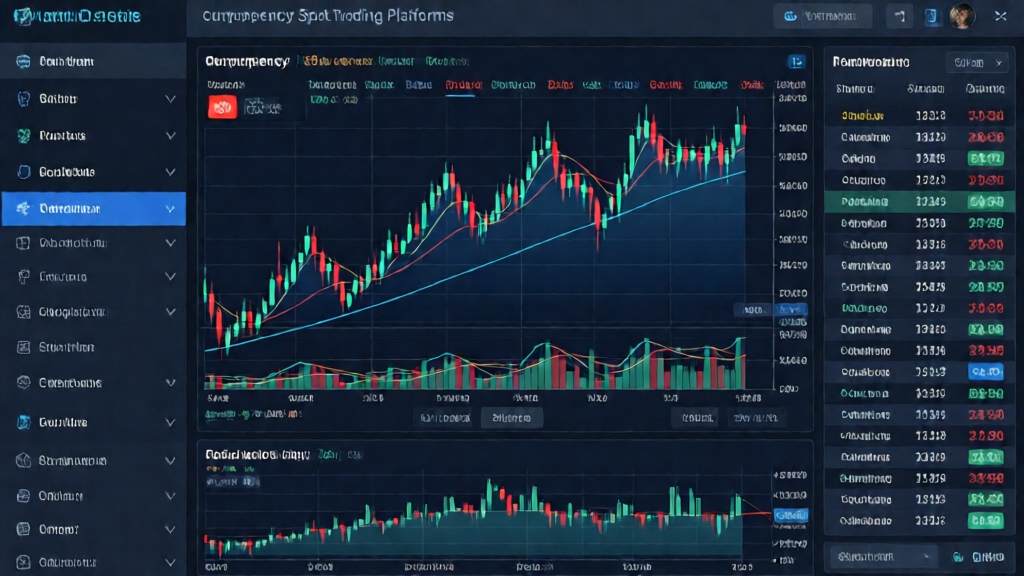Expand the eighth sidebar item's chevron
Viewport: 1024px width, 576px height.
170,312
